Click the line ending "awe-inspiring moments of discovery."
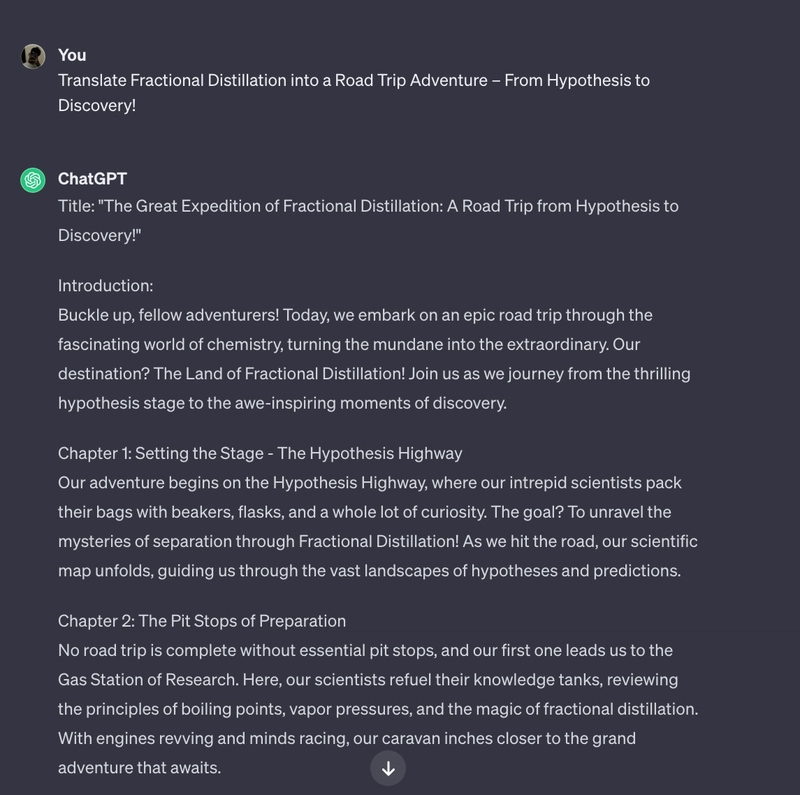Screen dimensions: 800x795 click(x=282, y=403)
